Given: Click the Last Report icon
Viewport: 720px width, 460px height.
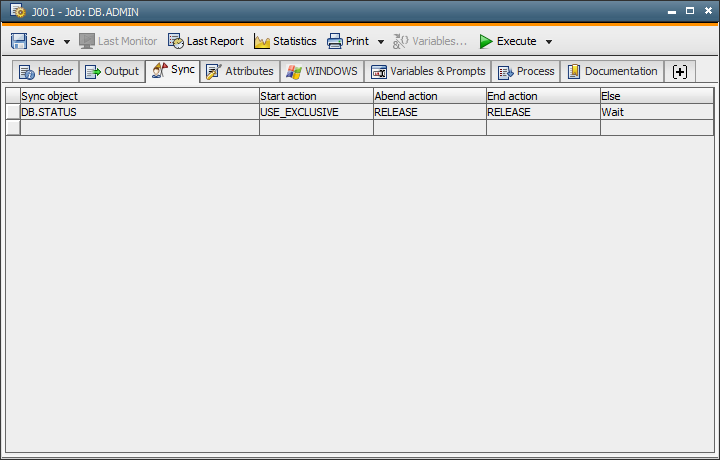Looking at the screenshot, I should [x=175, y=41].
